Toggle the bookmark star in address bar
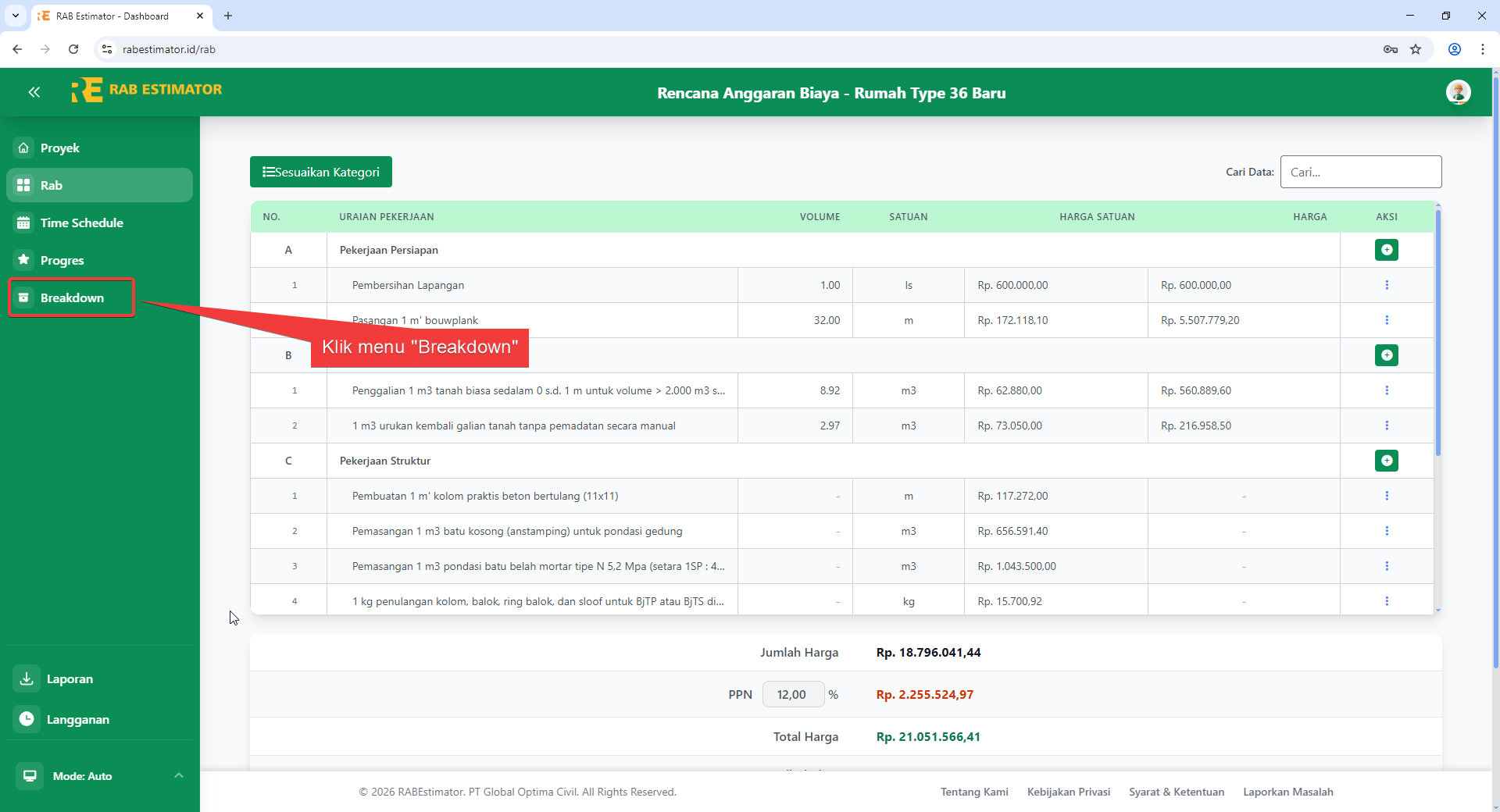Screen dimensions: 1500x812 point(1416,48)
